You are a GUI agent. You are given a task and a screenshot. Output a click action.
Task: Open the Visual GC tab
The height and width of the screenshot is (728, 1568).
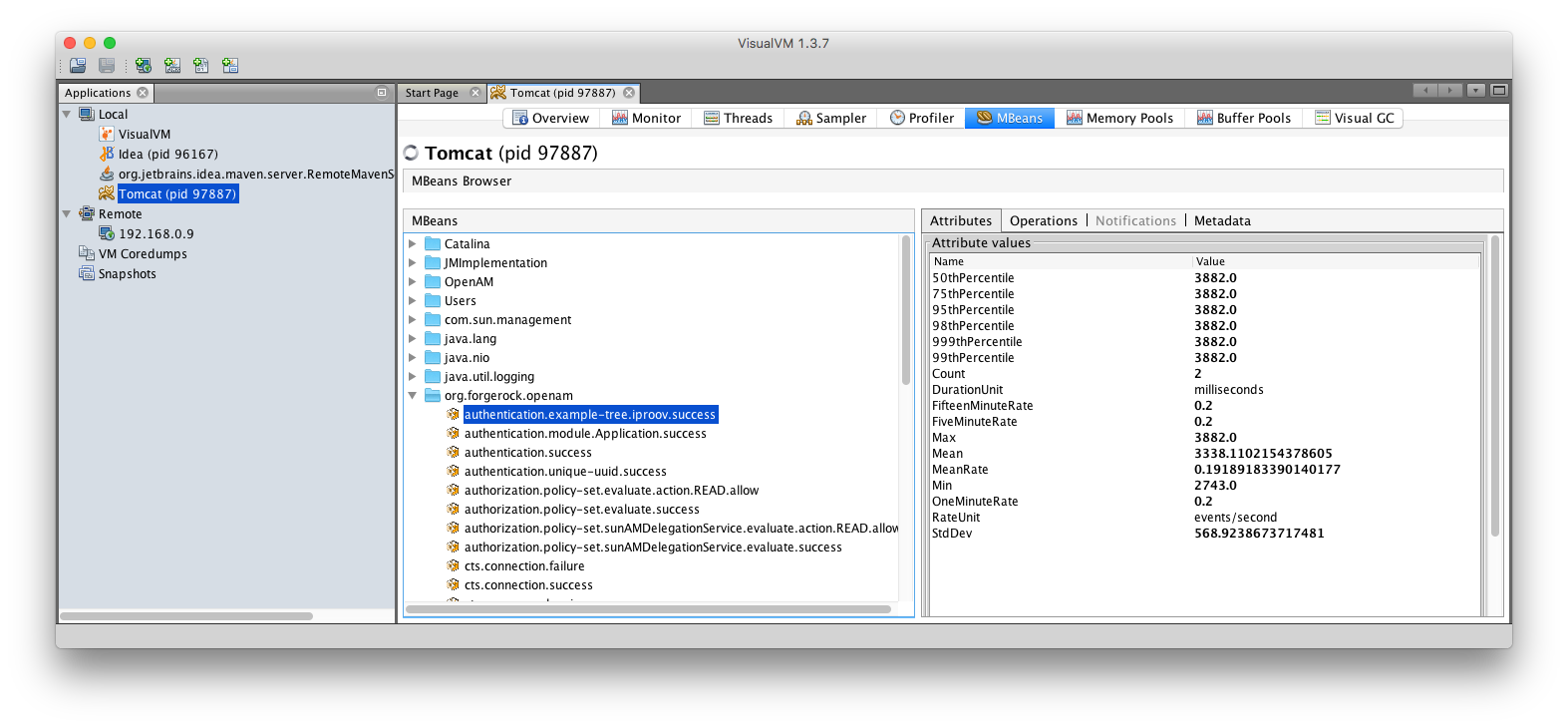1355,118
